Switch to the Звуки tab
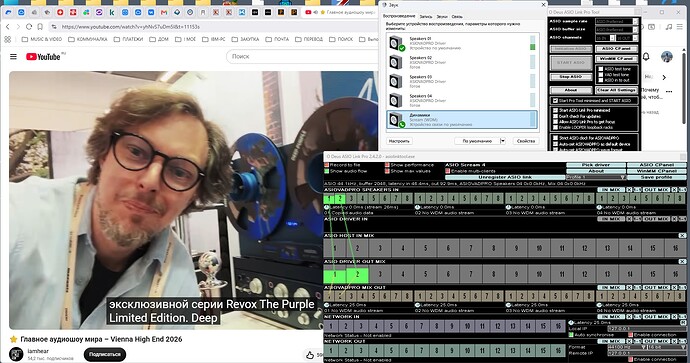690x363 pixels. click(x=442, y=16)
